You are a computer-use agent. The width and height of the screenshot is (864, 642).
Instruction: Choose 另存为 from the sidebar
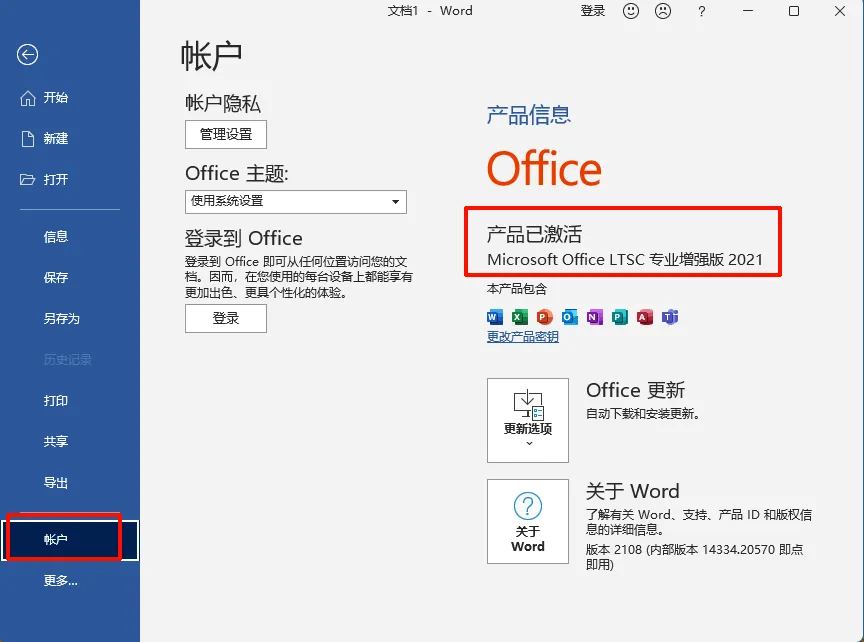[x=62, y=319]
